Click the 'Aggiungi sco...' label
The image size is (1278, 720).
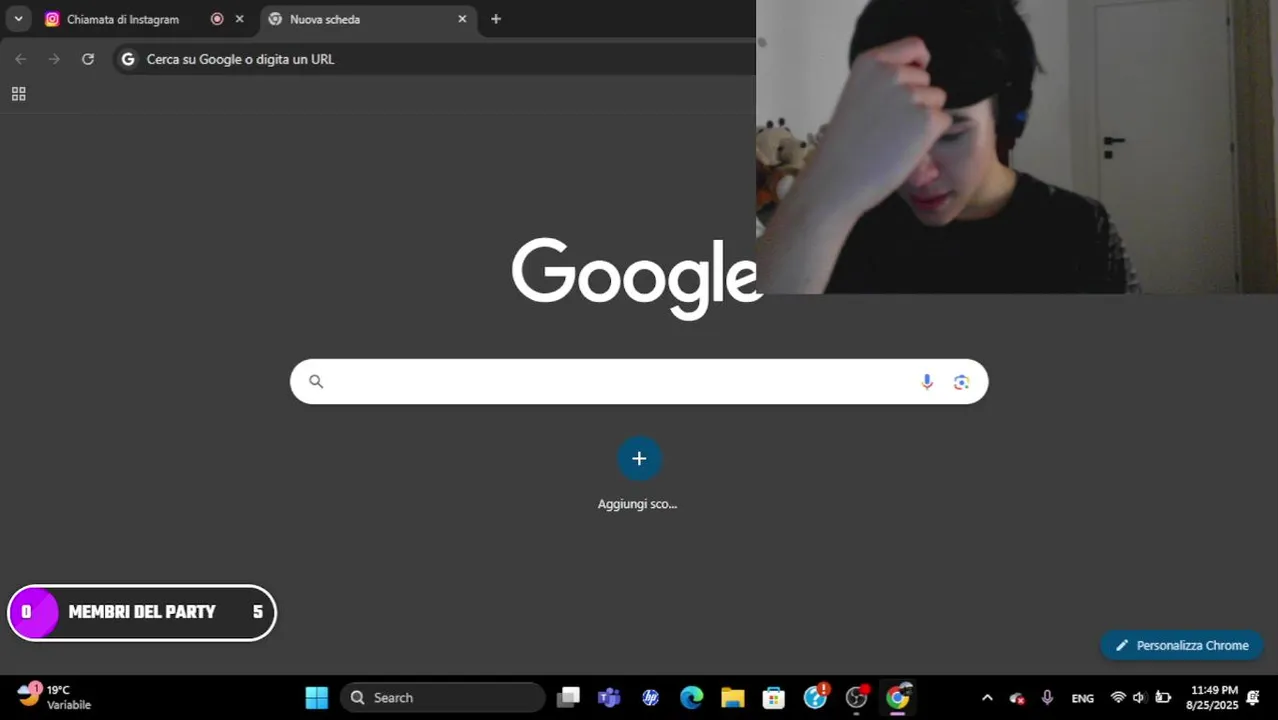637,504
